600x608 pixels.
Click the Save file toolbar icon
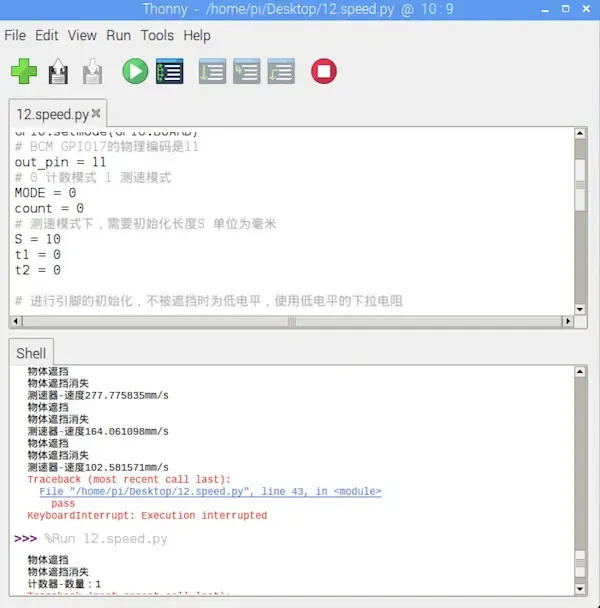pos(93,71)
